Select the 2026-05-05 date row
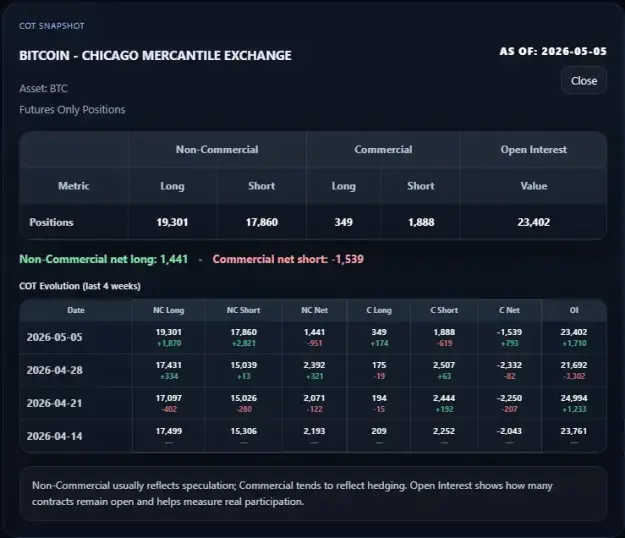This screenshot has width=625, height=538. click(313, 338)
